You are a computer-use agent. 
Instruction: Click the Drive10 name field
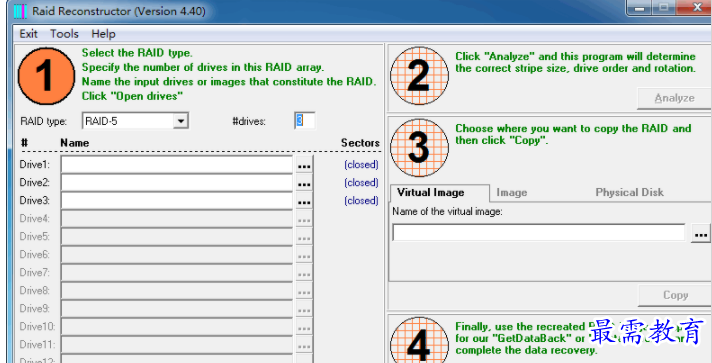pos(177,326)
